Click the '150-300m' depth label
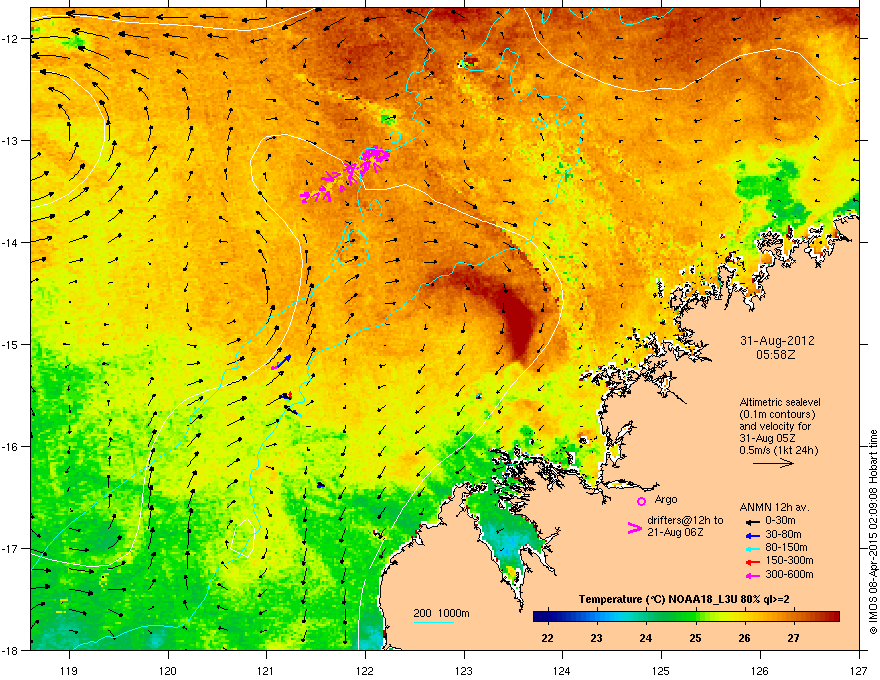This screenshot has height=680, width=880. (789, 560)
